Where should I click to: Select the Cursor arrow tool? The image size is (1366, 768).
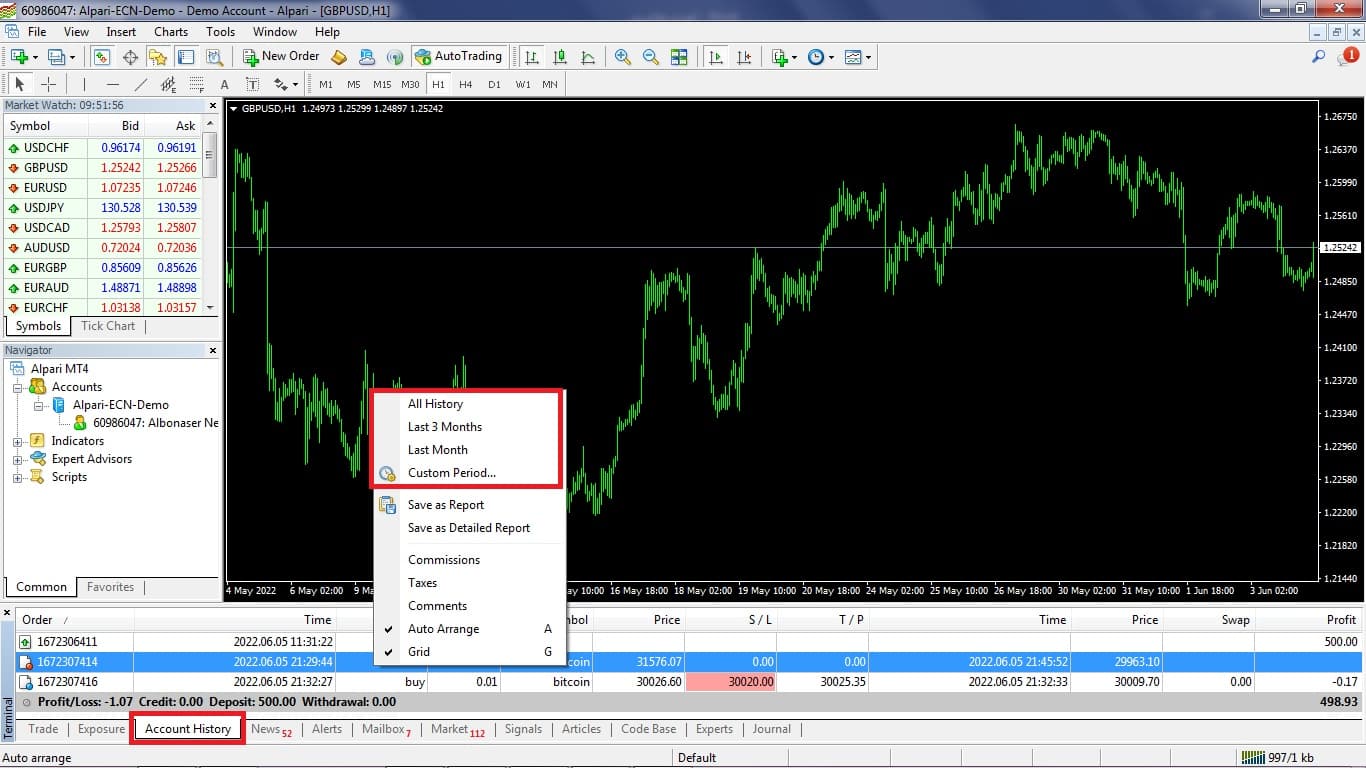click(x=20, y=84)
